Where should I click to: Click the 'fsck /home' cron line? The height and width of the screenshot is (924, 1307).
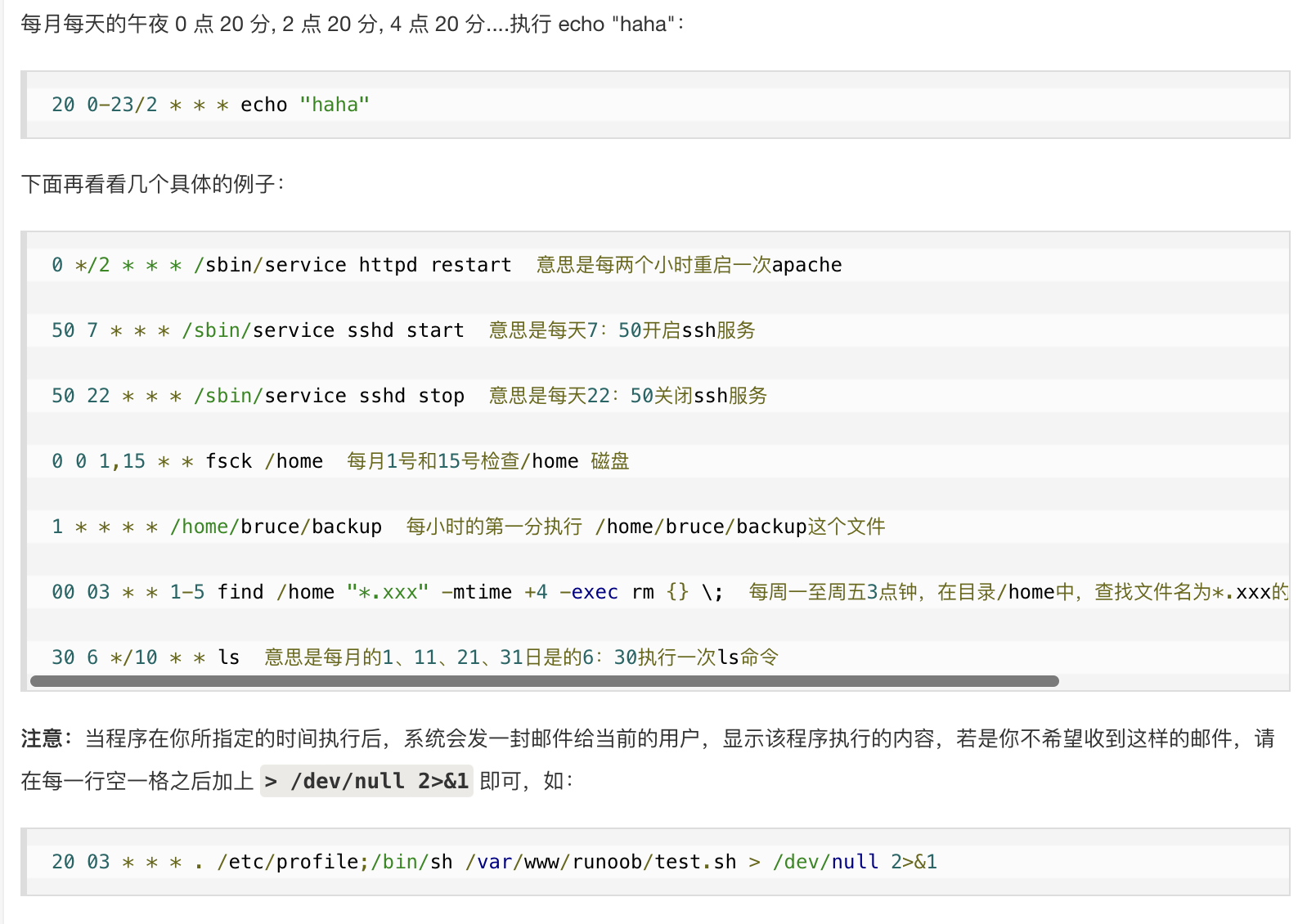(340, 461)
